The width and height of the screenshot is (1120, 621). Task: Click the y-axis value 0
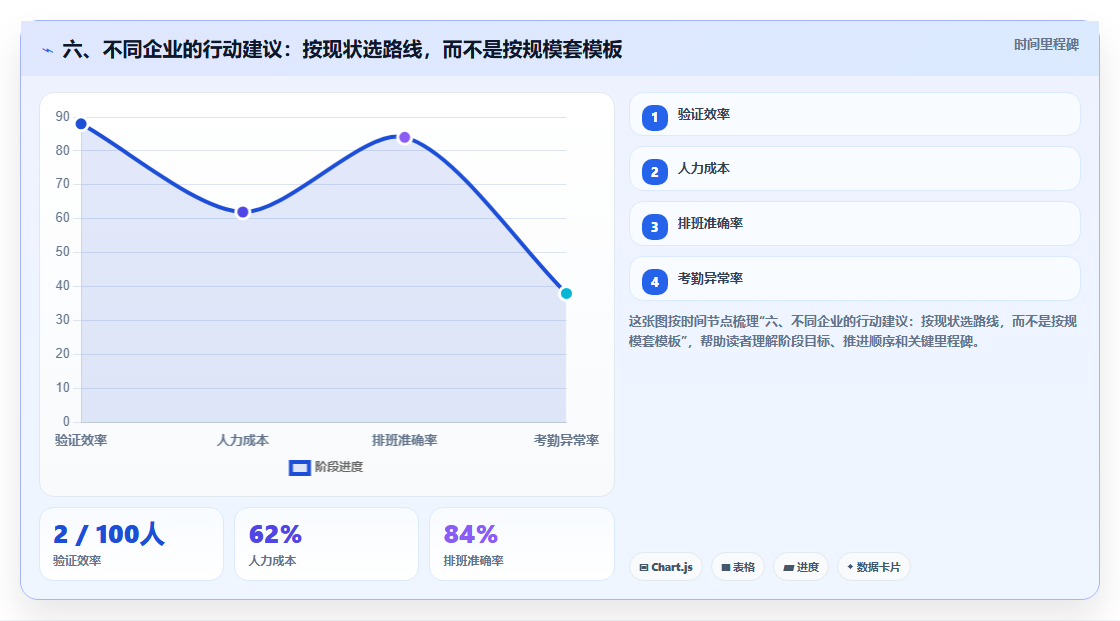66,422
